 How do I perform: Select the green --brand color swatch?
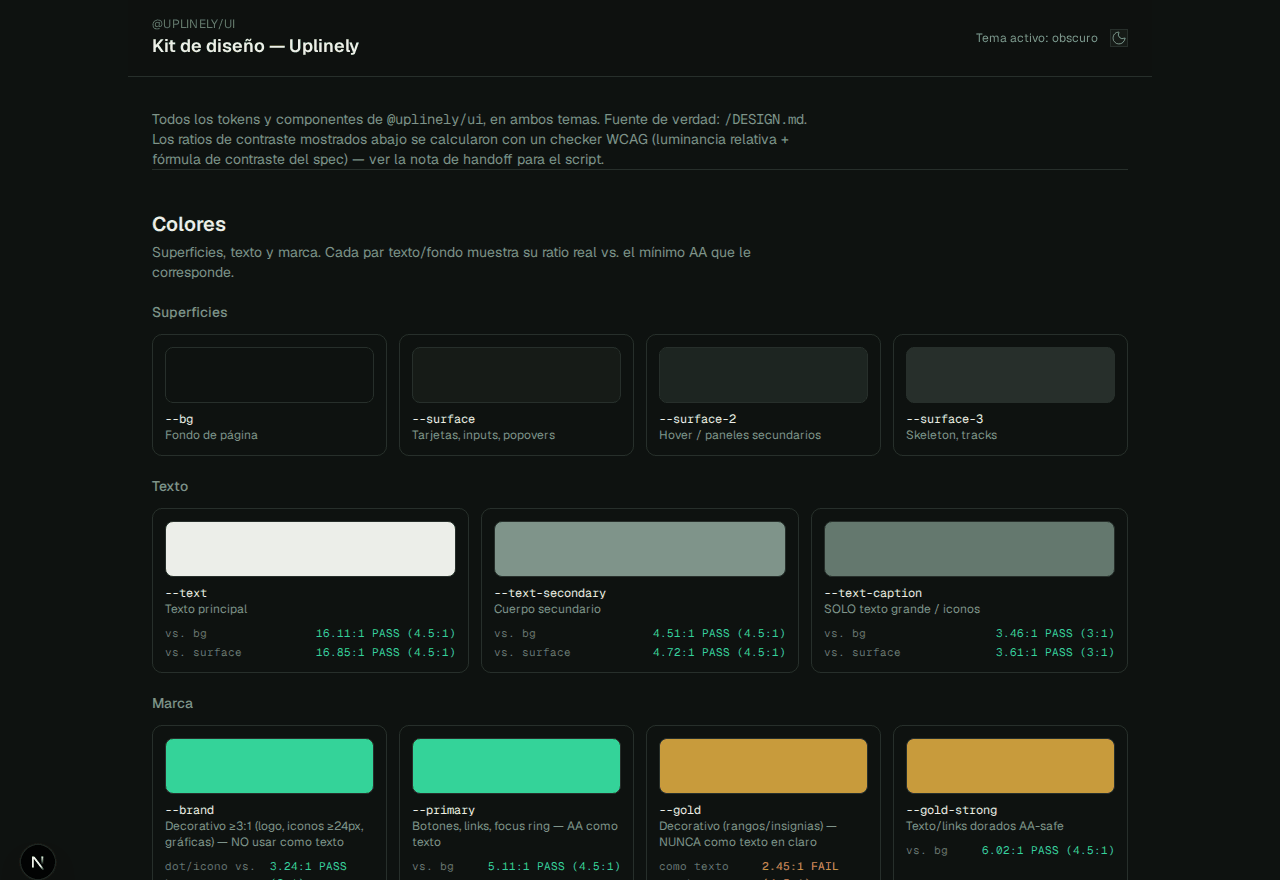point(269,766)
